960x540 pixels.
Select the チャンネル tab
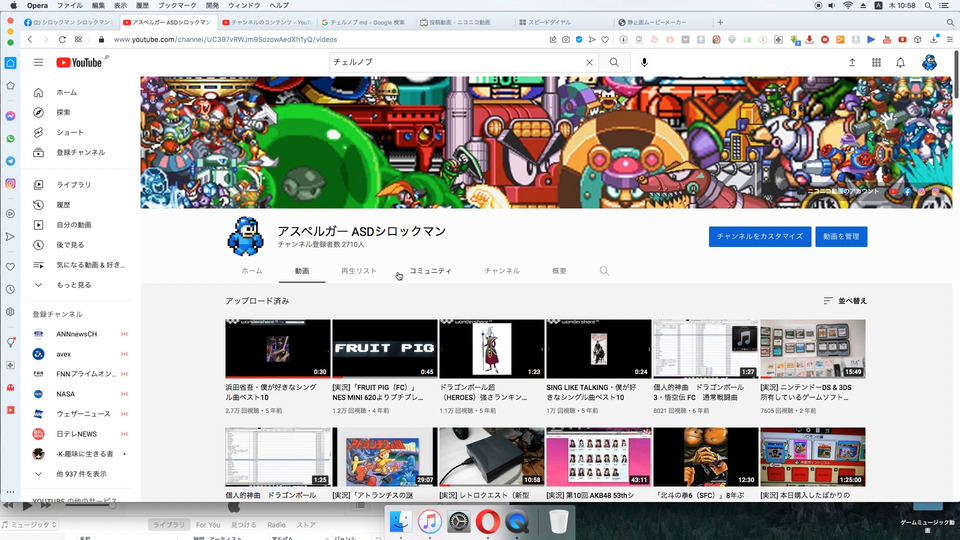point(502,271)
